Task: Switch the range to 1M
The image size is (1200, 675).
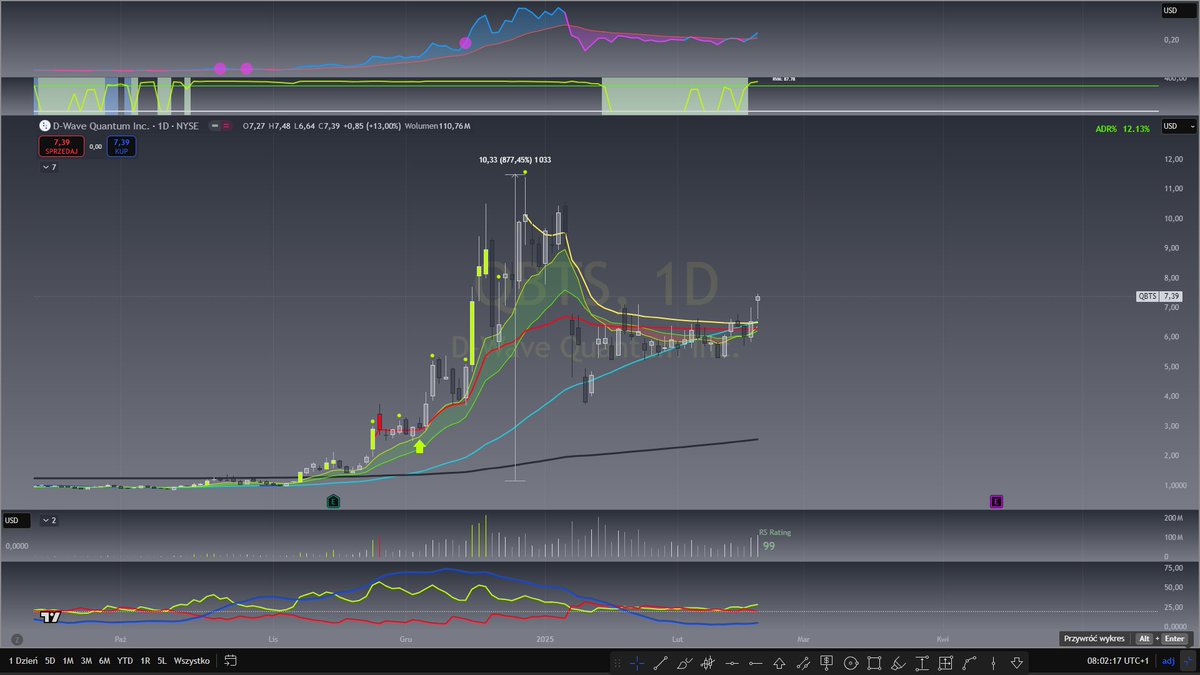Action: (x=68, y=661)
